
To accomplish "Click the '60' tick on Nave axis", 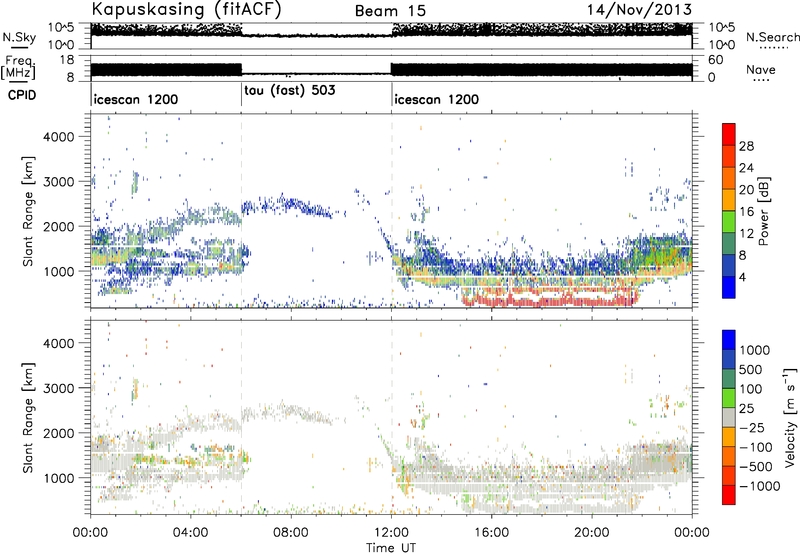I will click(715, 60).
